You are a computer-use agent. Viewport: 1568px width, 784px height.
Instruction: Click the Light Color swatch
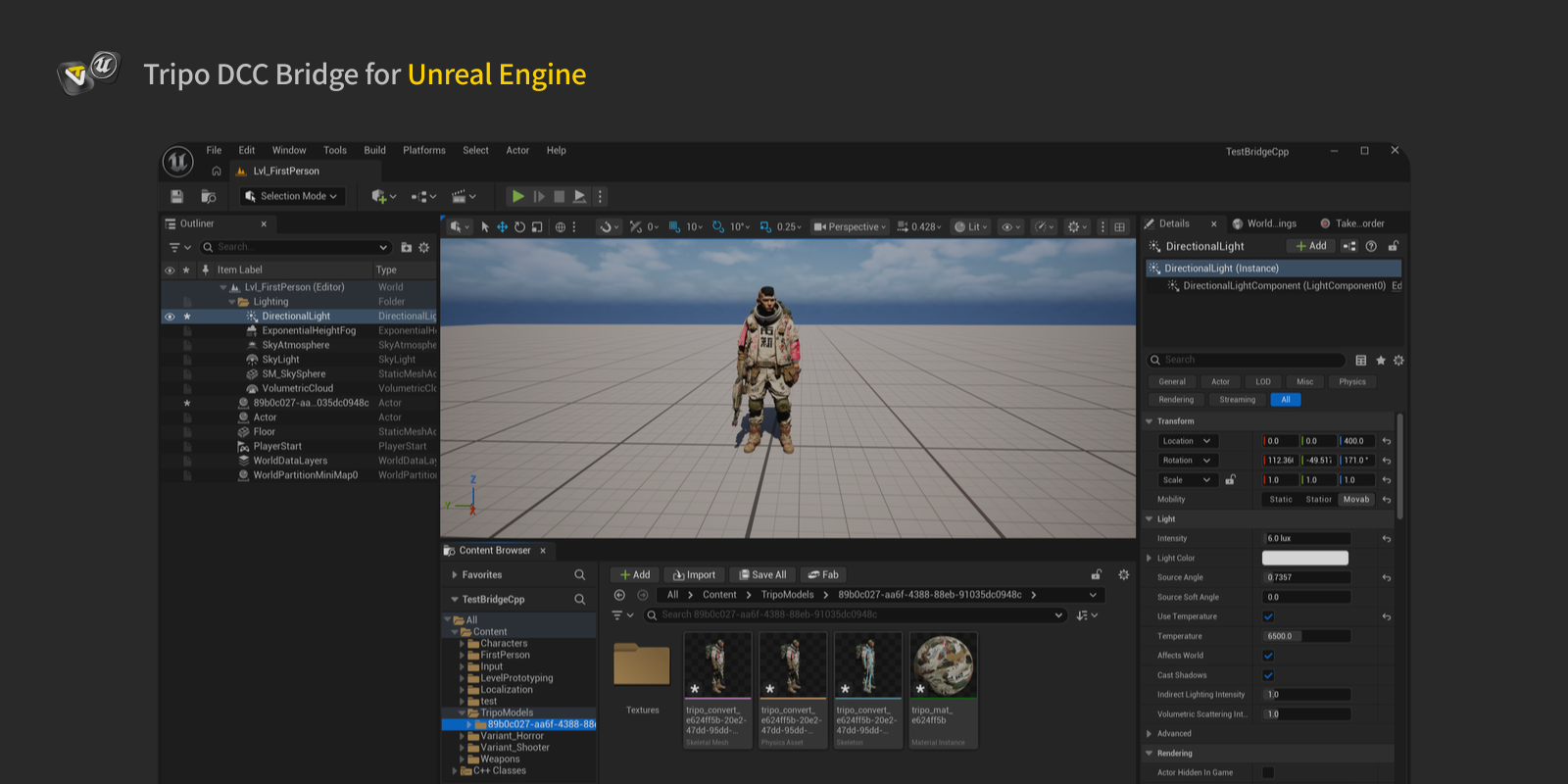[1304, 558]
